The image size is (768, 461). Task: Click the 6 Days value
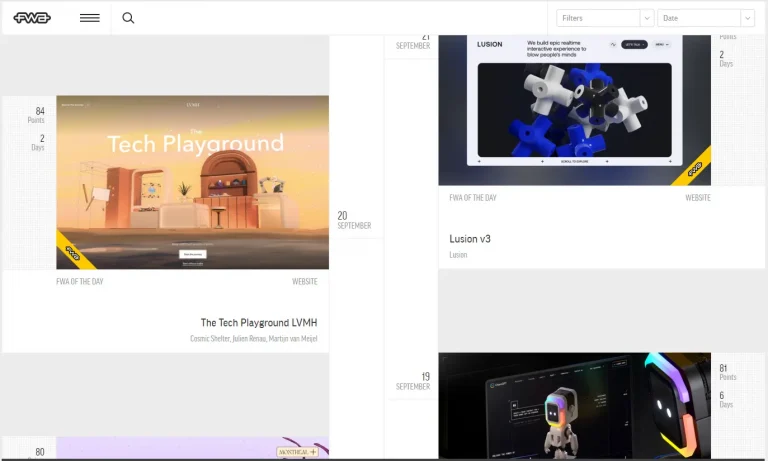(726, 400)
